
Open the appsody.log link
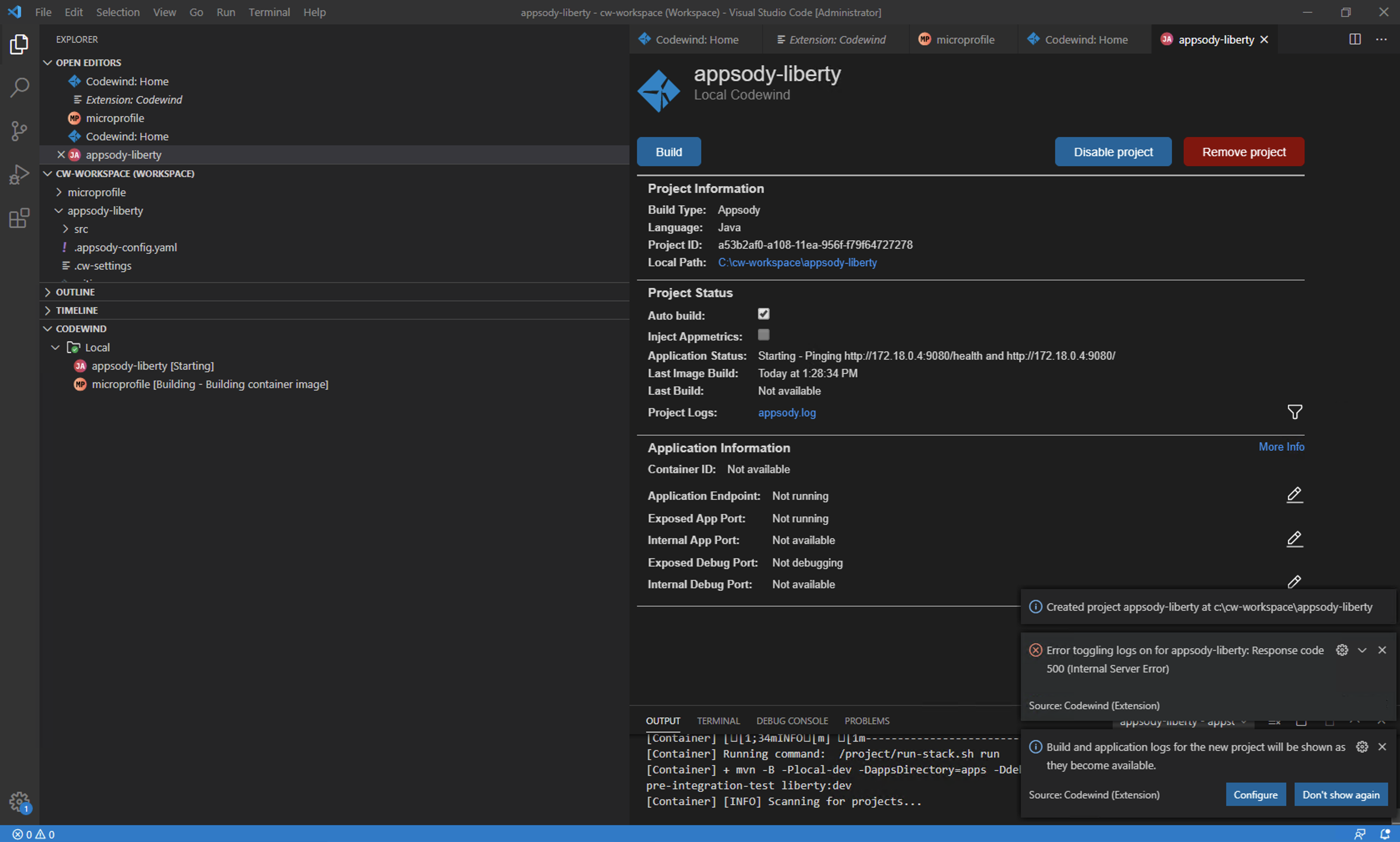click(786, 413)
